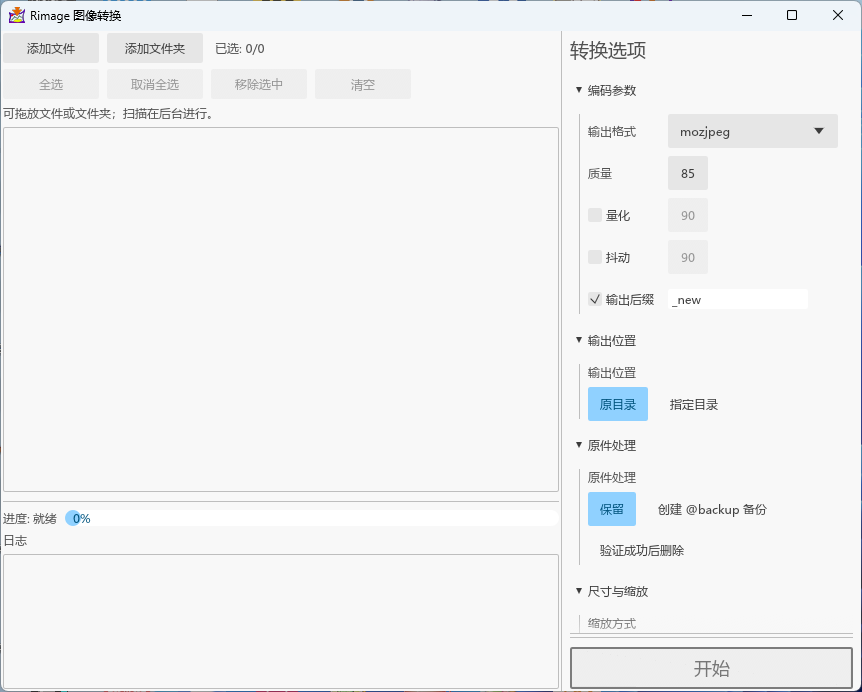Uncheck the 输出后缀 checkbox

coord(595,299)
